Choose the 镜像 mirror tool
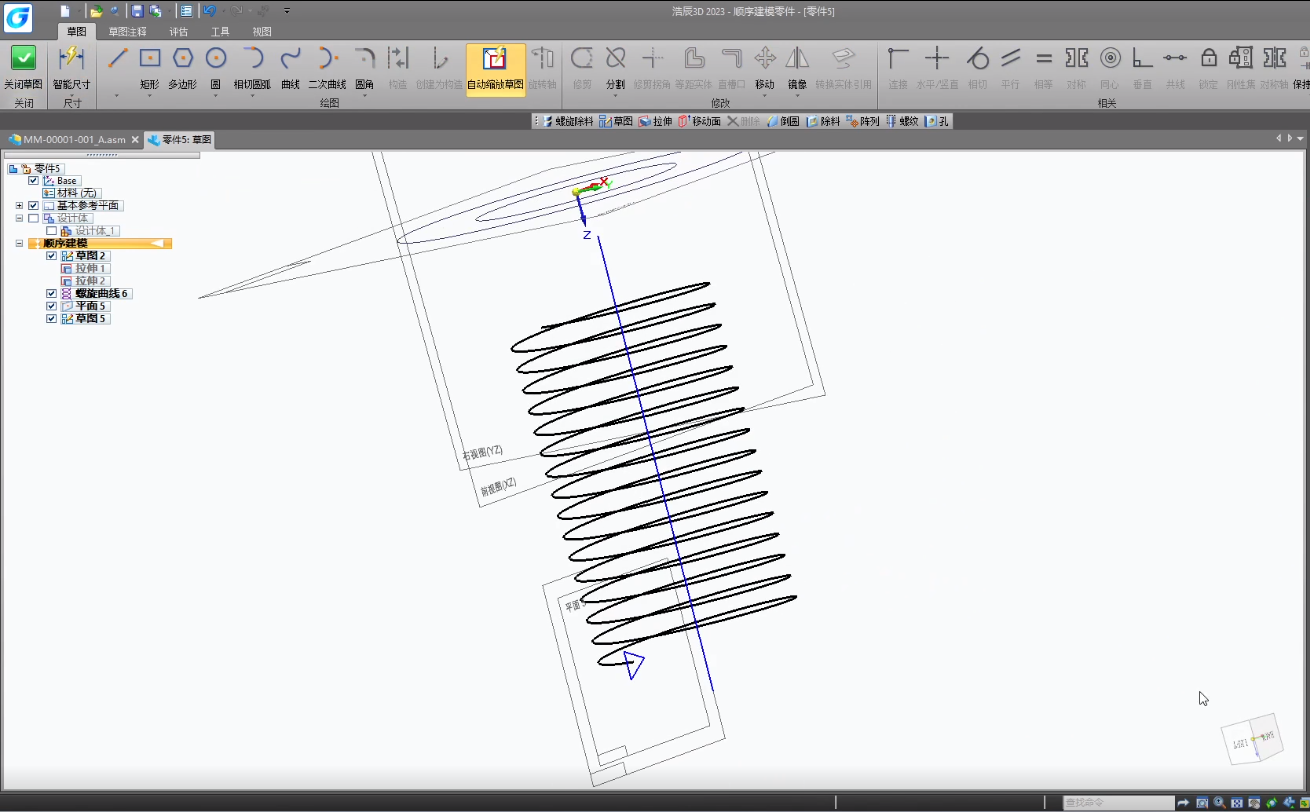The width and height of the screenshot is (1310, 812). [x=797, y=58]
